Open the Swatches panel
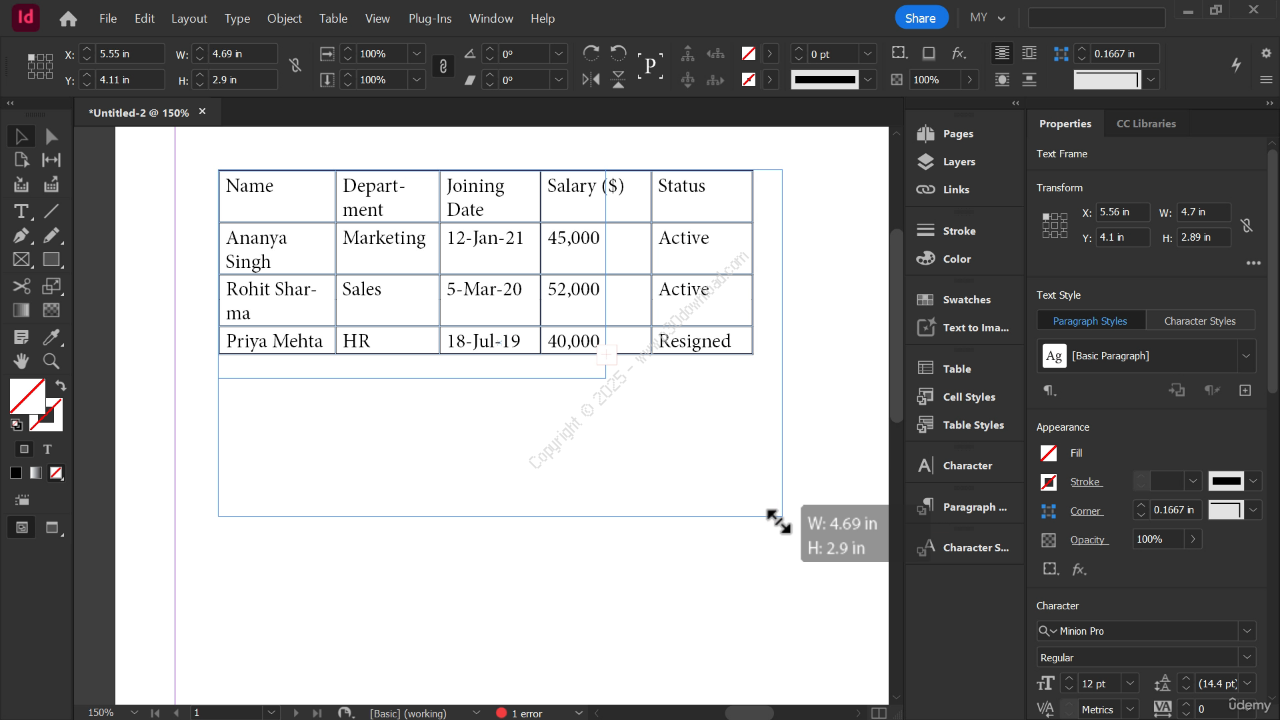 (x=965, y=300)
